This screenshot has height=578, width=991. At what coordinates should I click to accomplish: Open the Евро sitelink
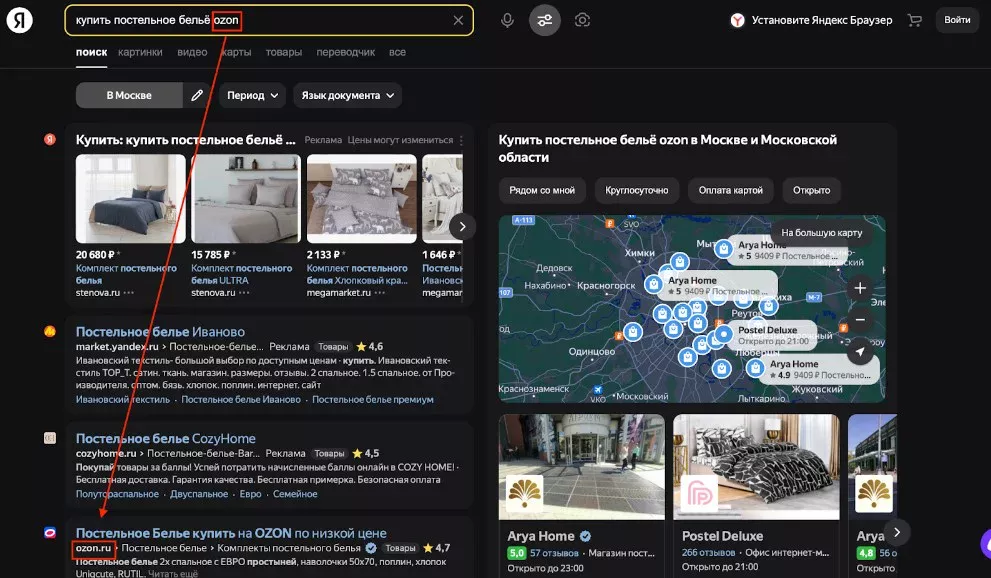[250, 494]
